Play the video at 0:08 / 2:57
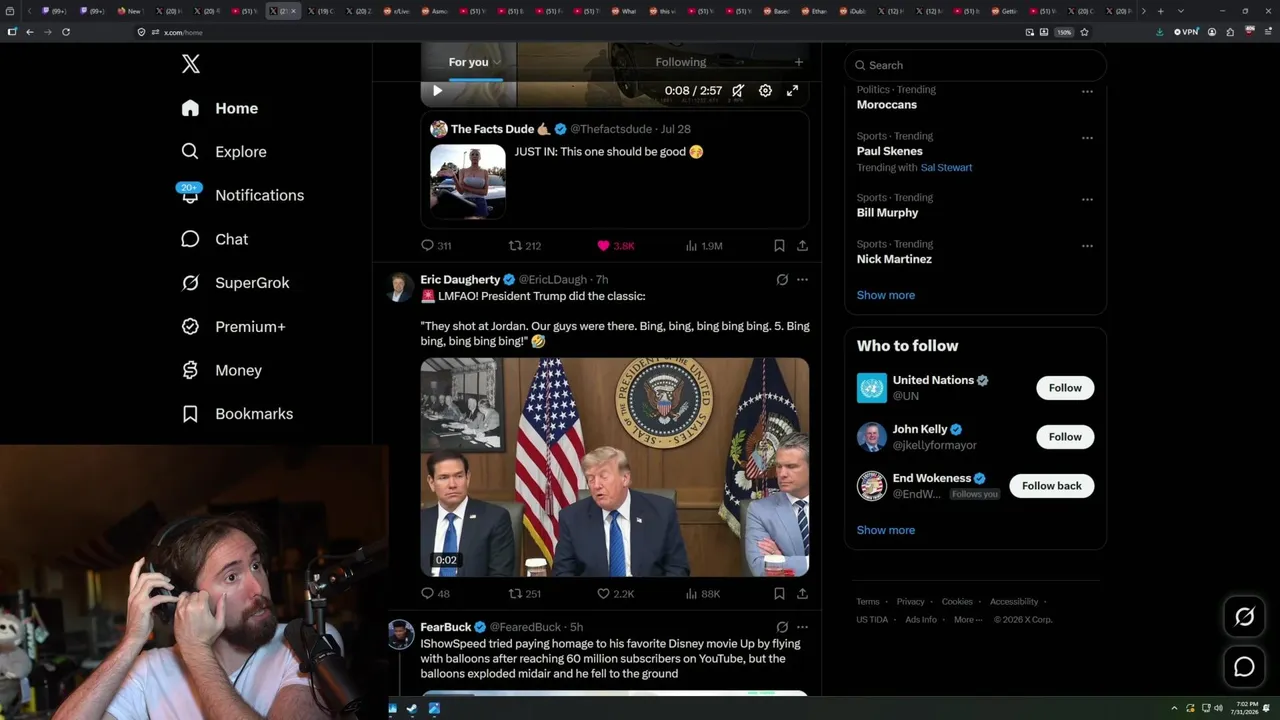This screenshot has width=1280, height=720. coord(437,91)
